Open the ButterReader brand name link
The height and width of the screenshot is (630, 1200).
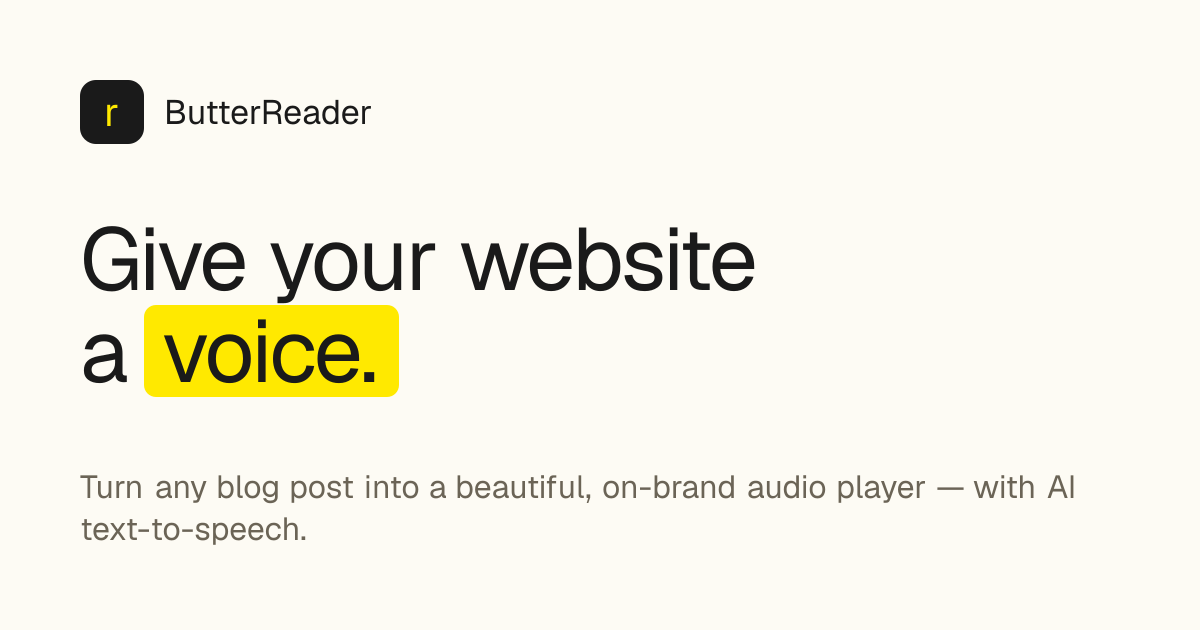268,113
